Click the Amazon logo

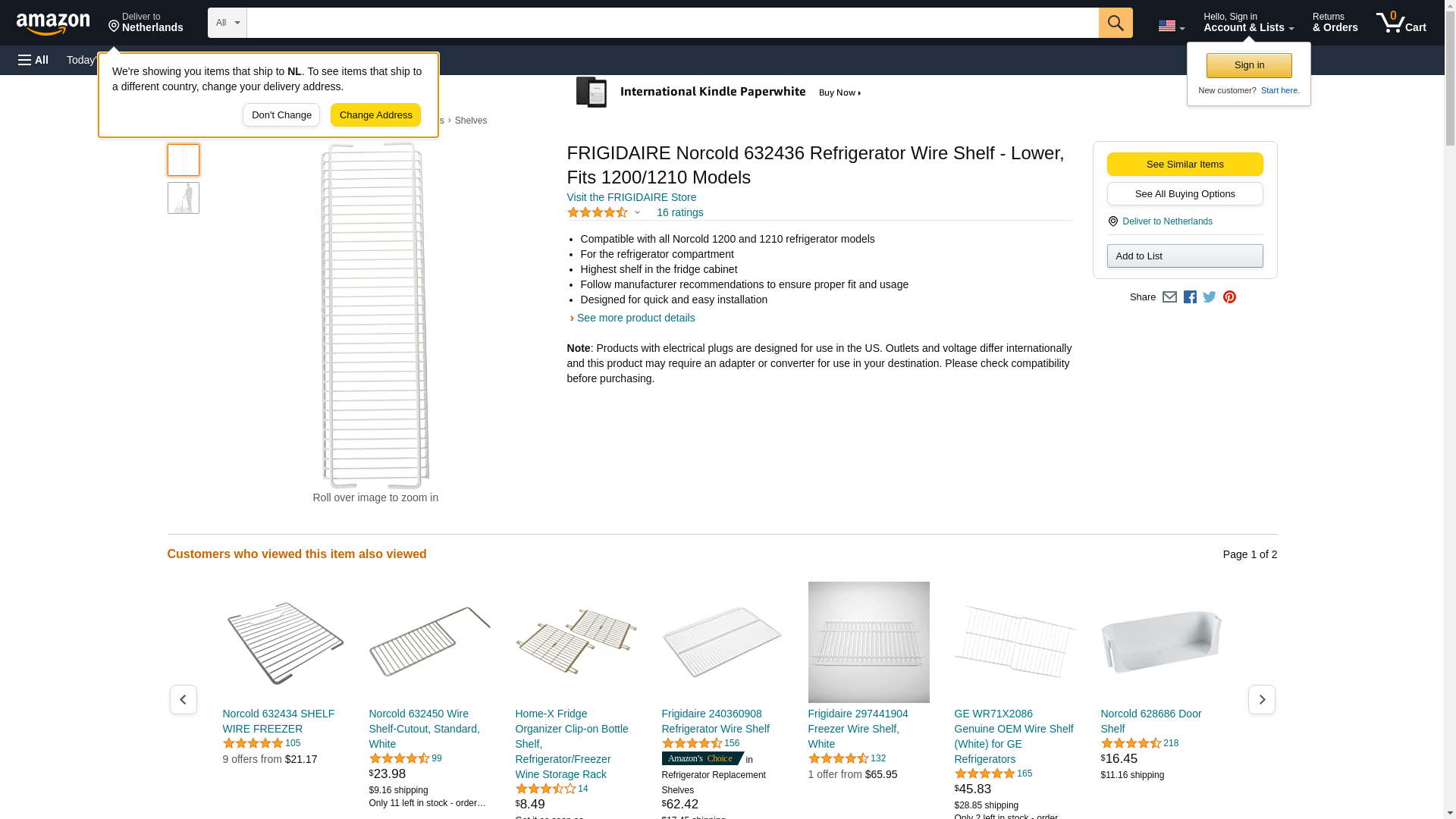click(x=53, y=24)
